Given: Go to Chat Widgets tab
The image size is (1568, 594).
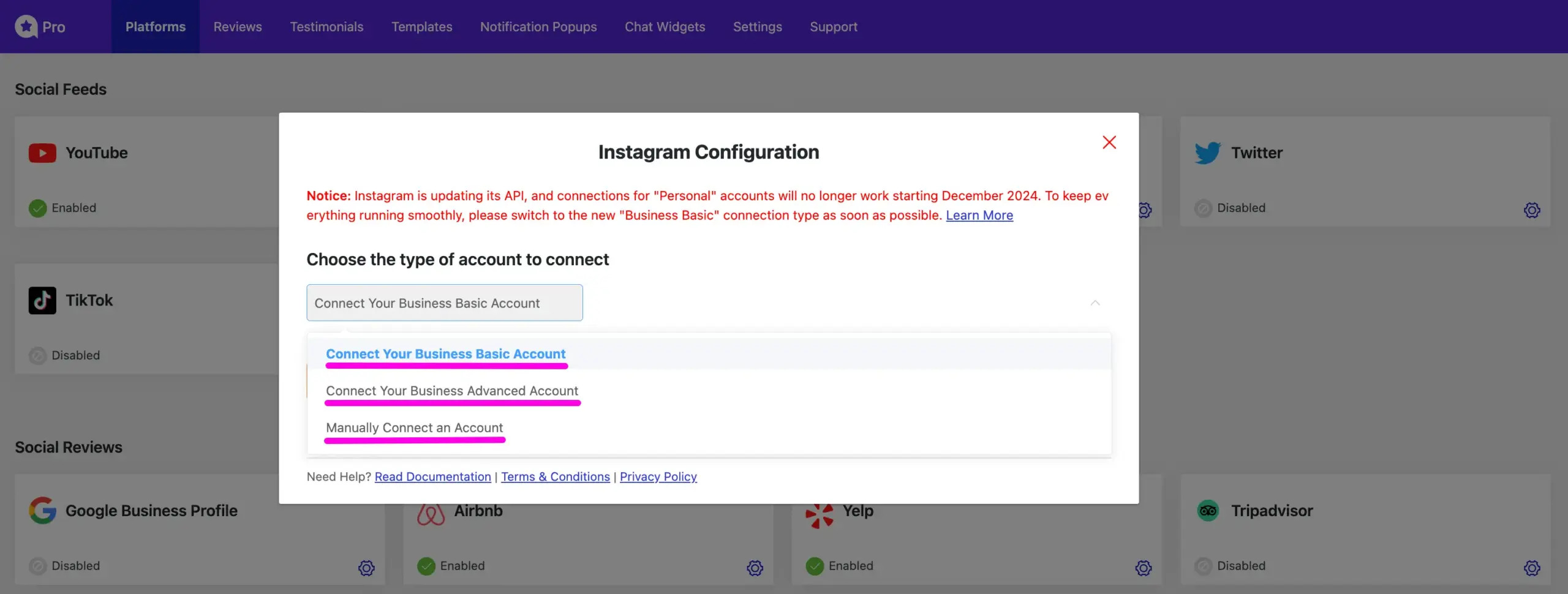Looking at the screenshot, I should coord(665,26).
